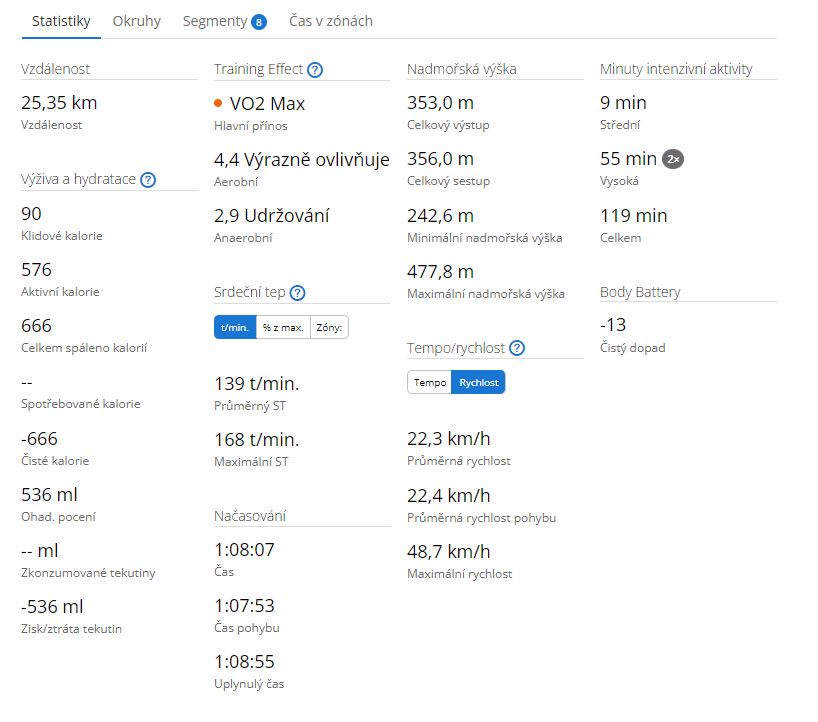
Task: Open the Statistiky tab
Action: pyautogui.click(x=61, y=21)
